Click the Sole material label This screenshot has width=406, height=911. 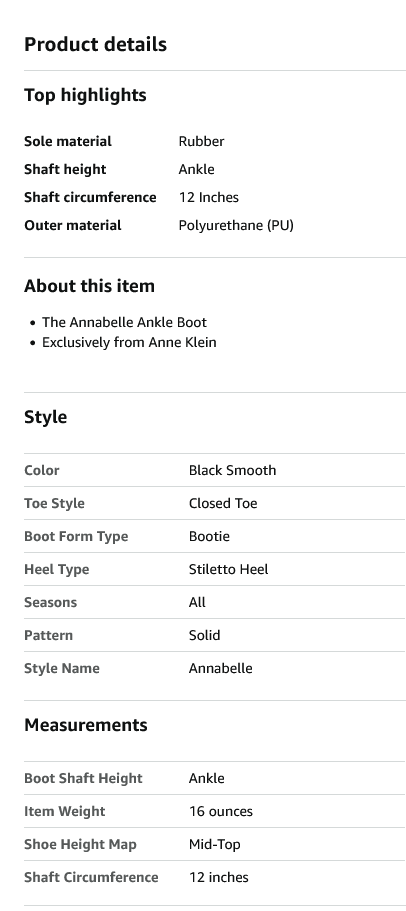point(68,141)
